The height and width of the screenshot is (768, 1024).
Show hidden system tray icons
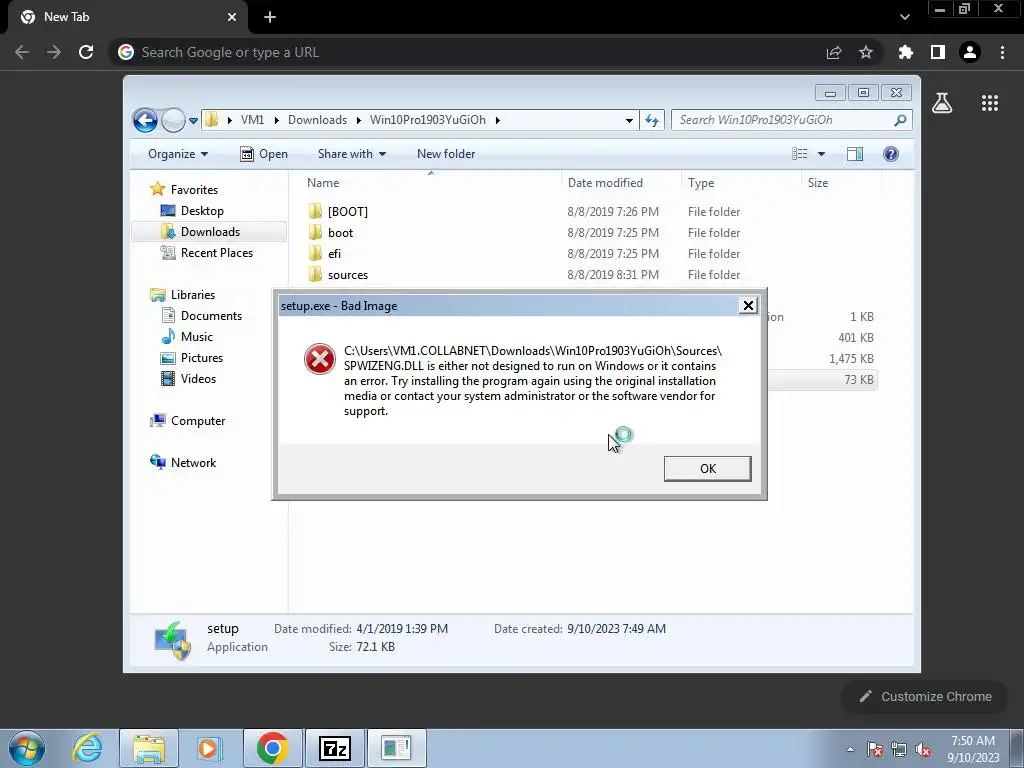(x=850, y=749)
